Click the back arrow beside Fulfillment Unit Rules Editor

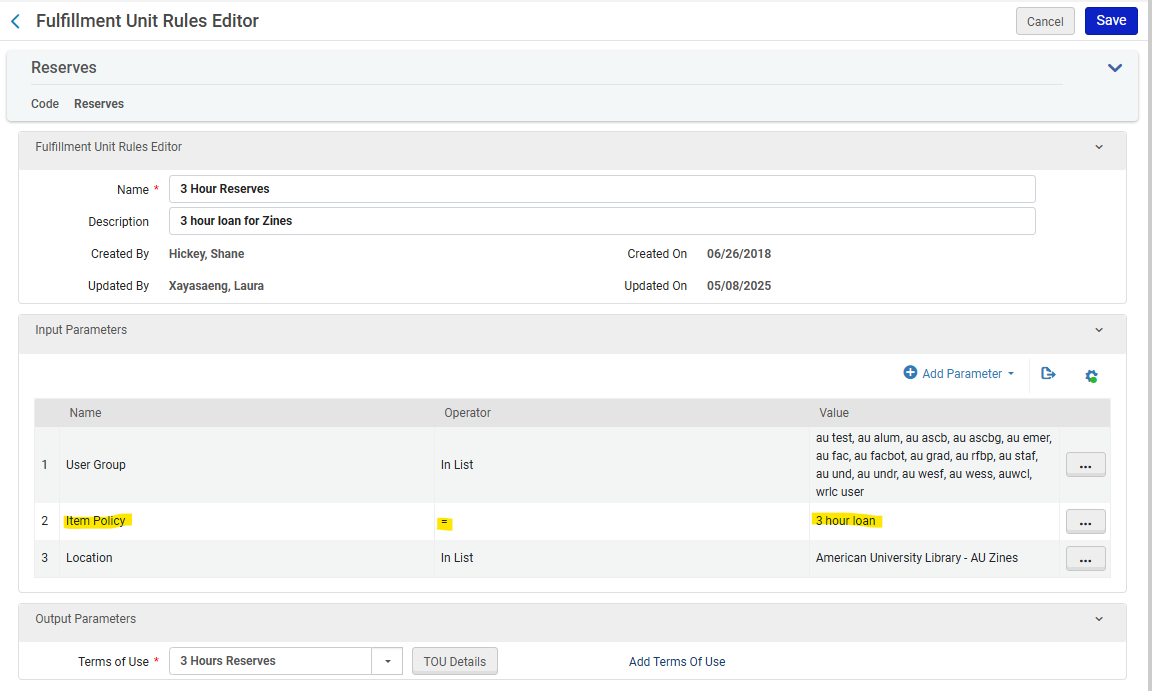tap(15, 20)
